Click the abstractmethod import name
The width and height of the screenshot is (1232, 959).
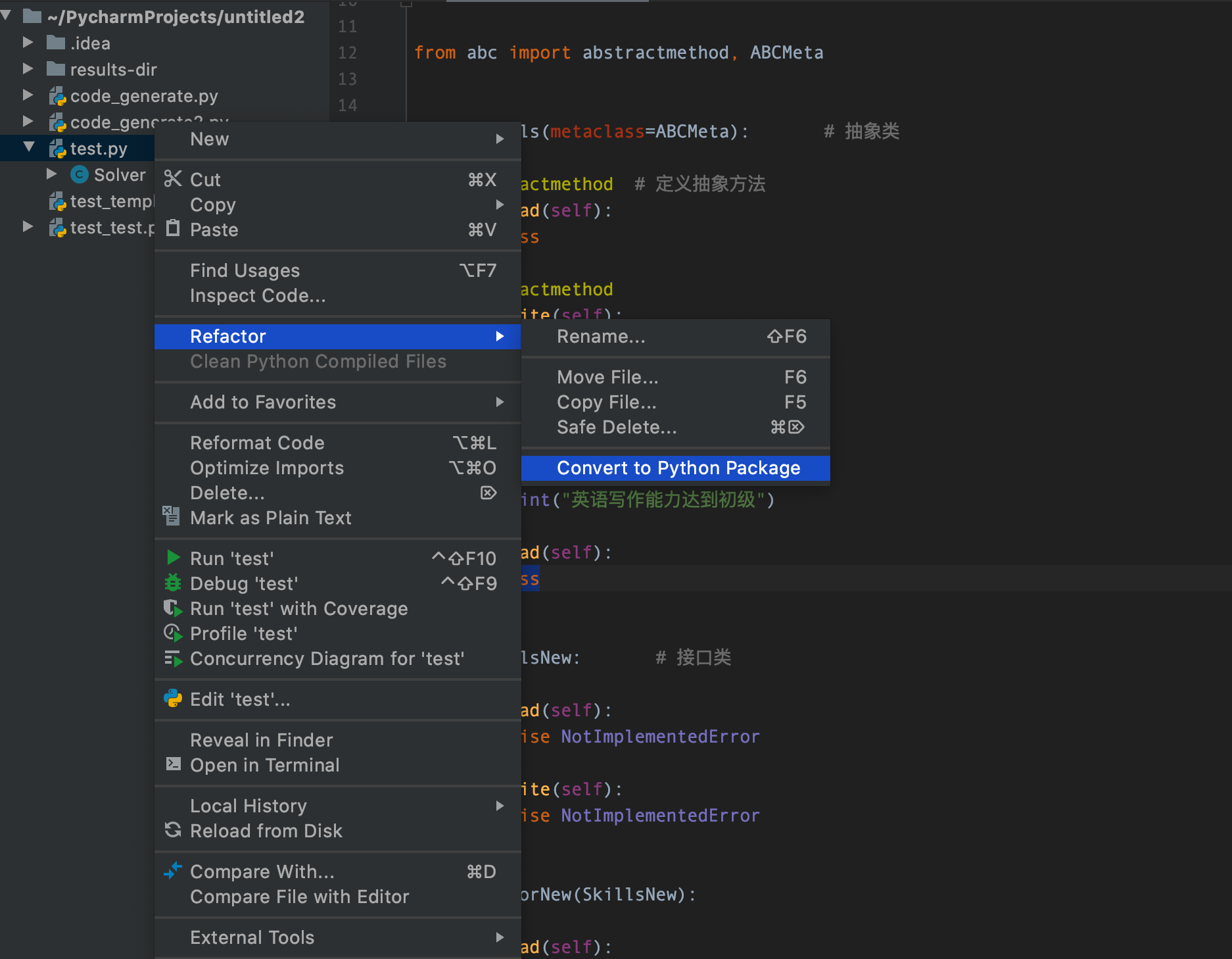[655, 53]
